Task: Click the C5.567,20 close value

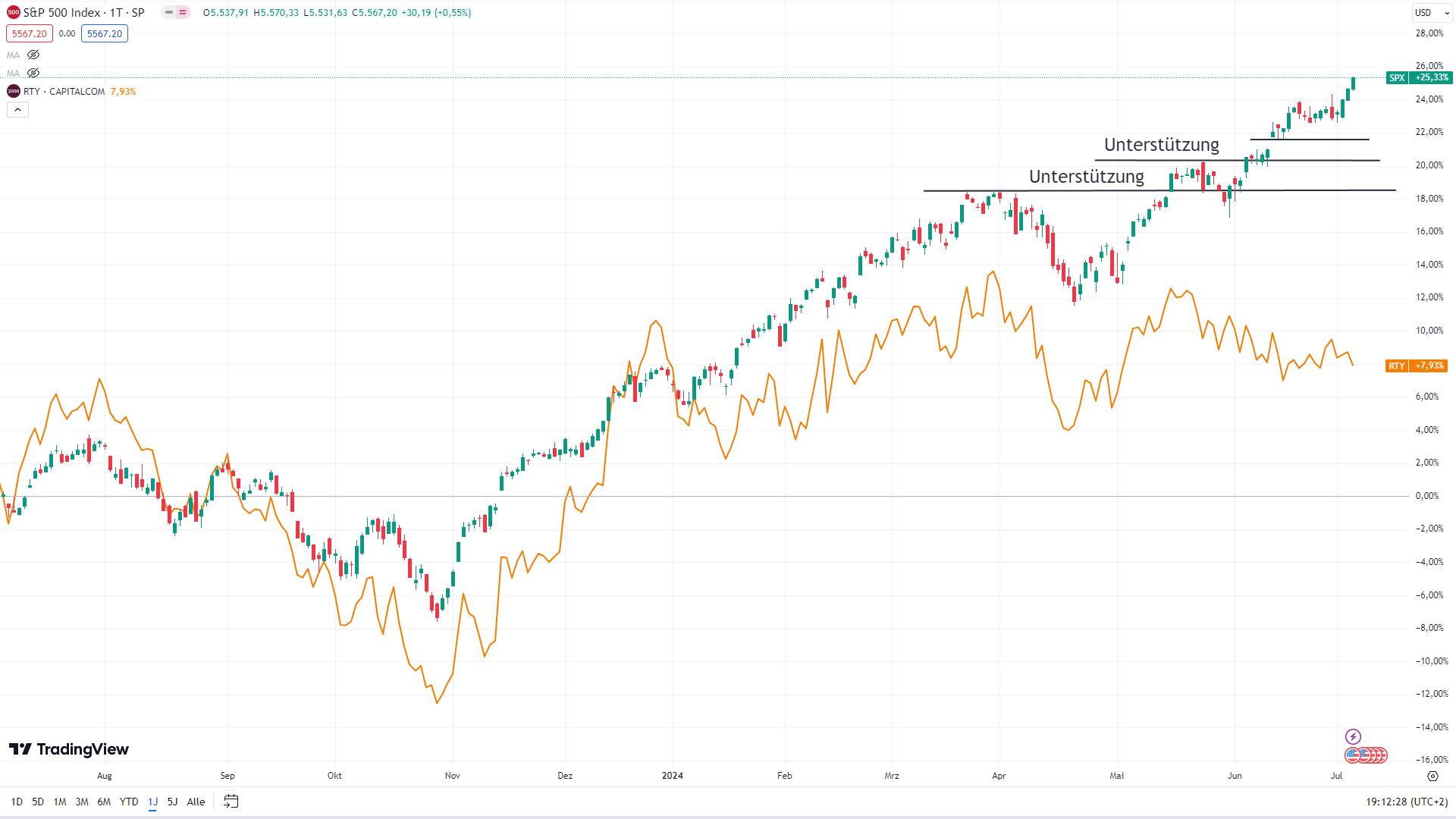Action: (x=375, y=13)
